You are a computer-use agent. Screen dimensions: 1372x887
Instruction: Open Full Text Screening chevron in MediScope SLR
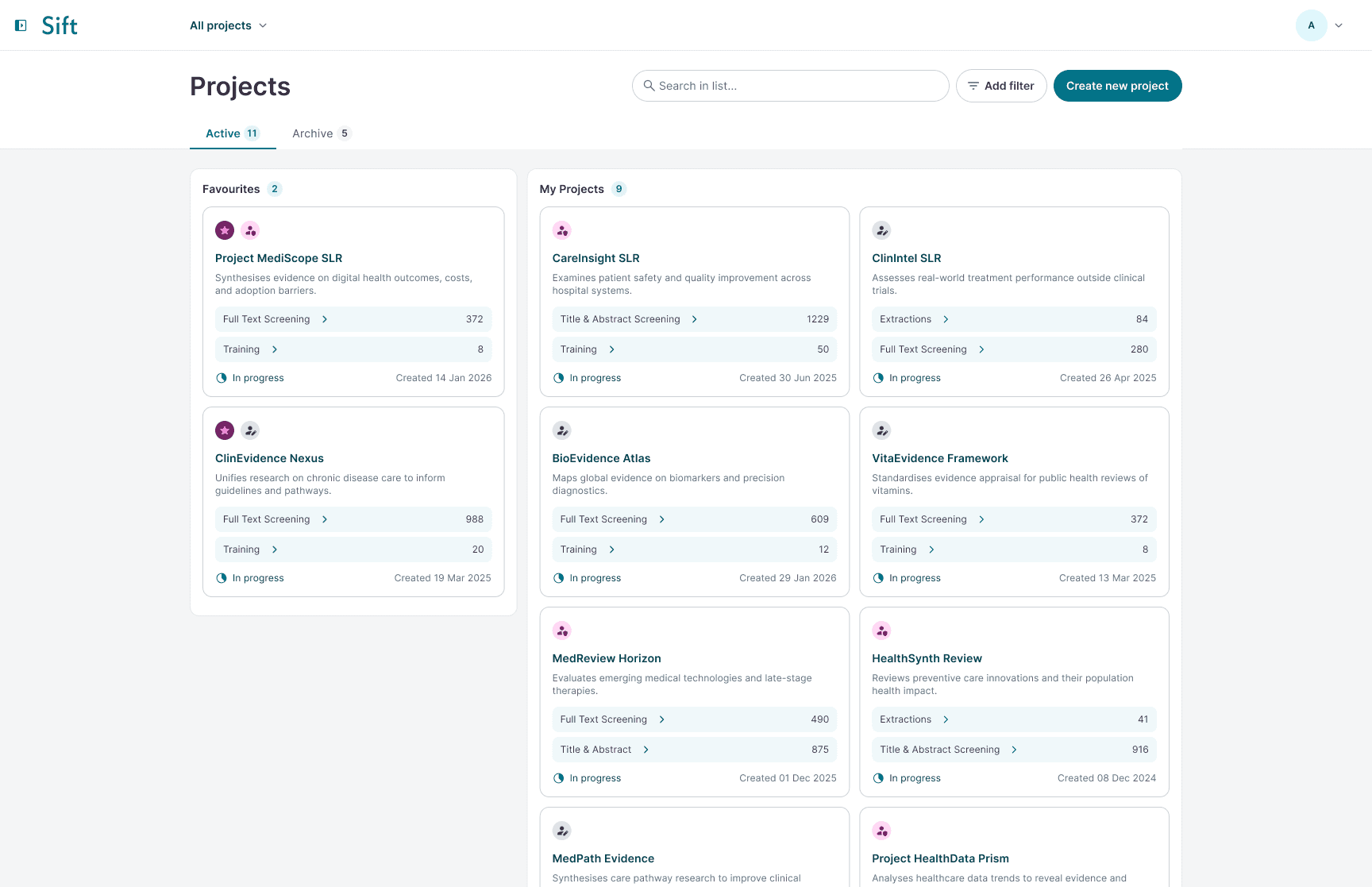tap(325, 319)
